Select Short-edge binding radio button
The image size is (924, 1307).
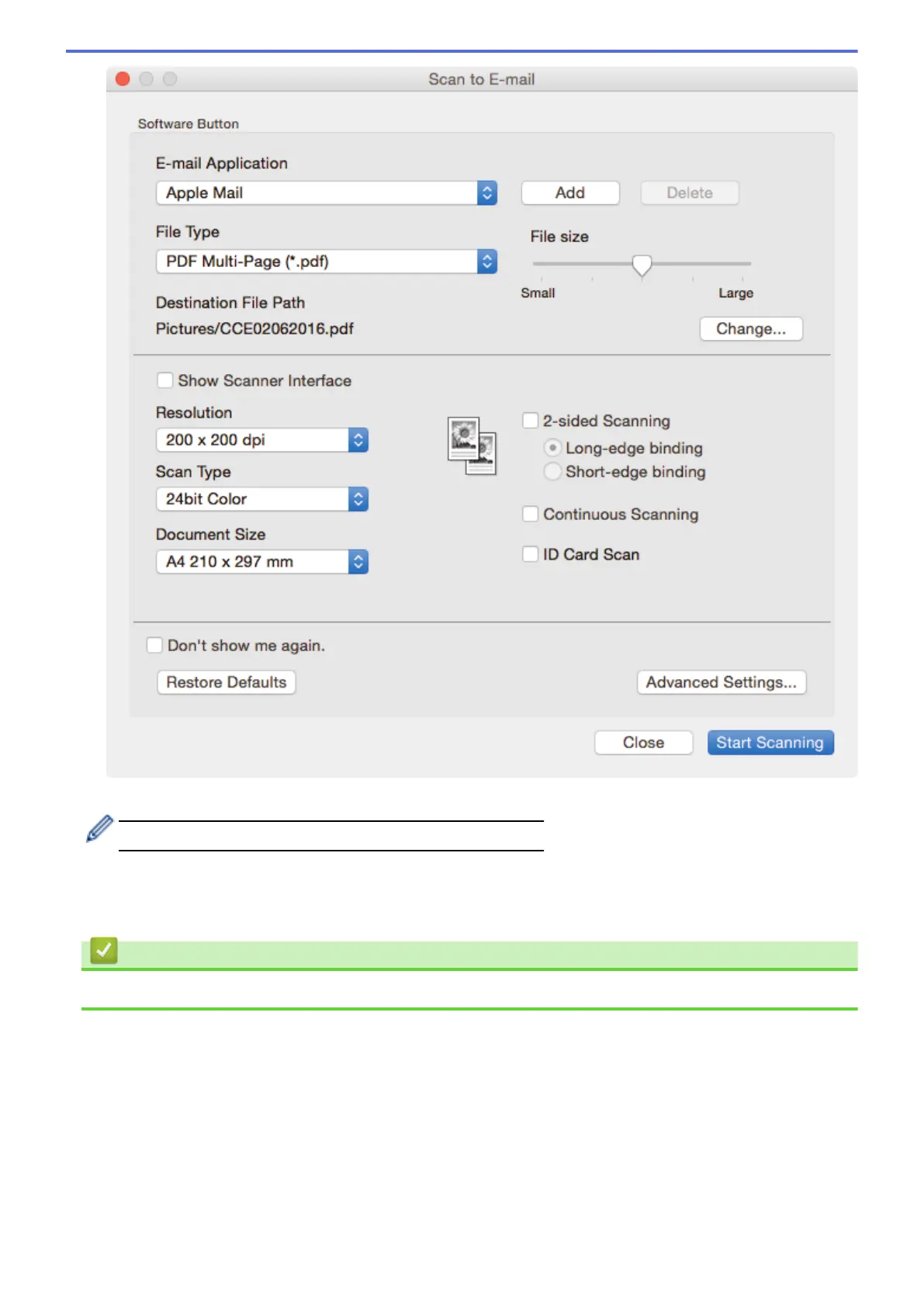click(x=552, y=471)
